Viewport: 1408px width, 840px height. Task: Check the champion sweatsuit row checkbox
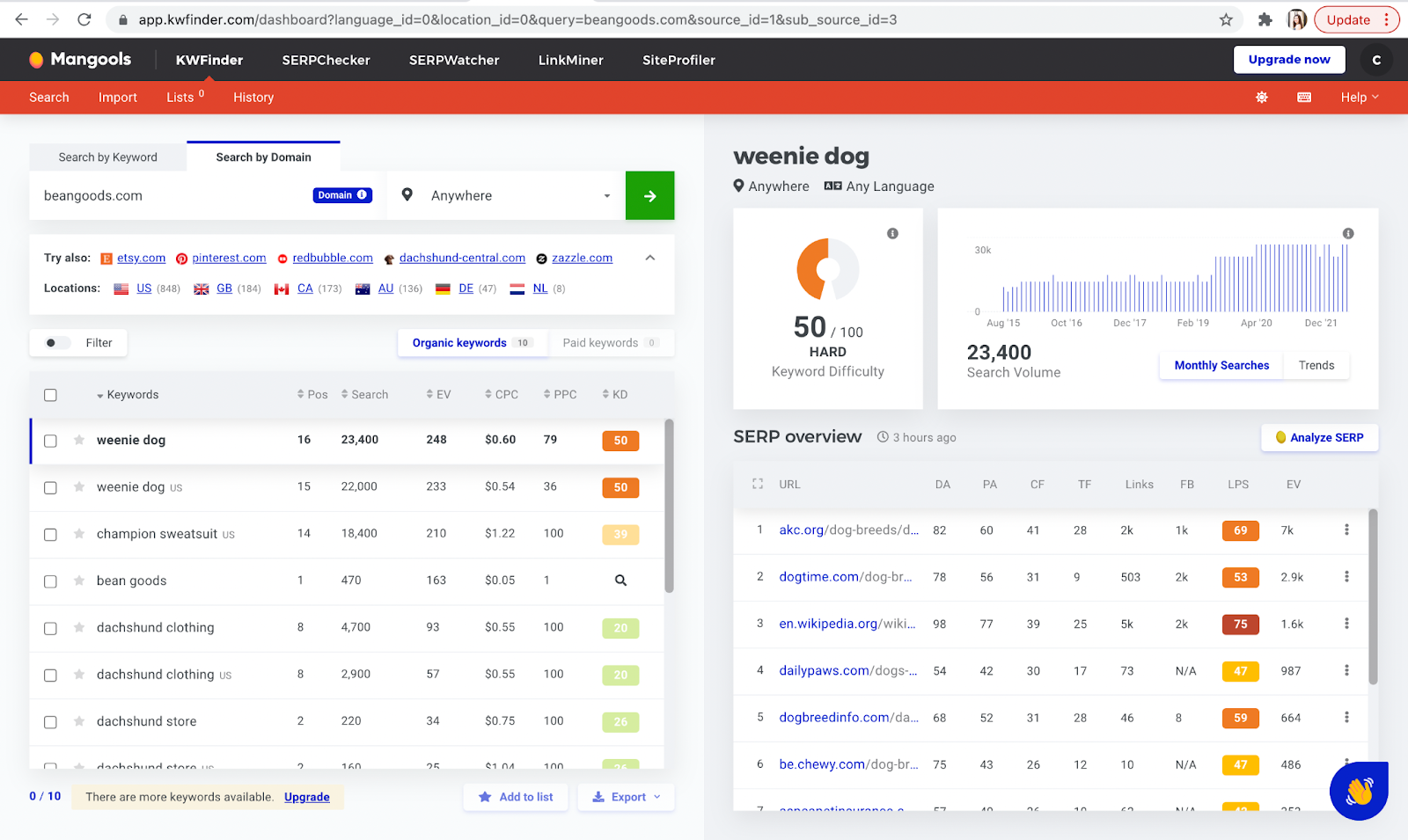(x=50, y=534)
